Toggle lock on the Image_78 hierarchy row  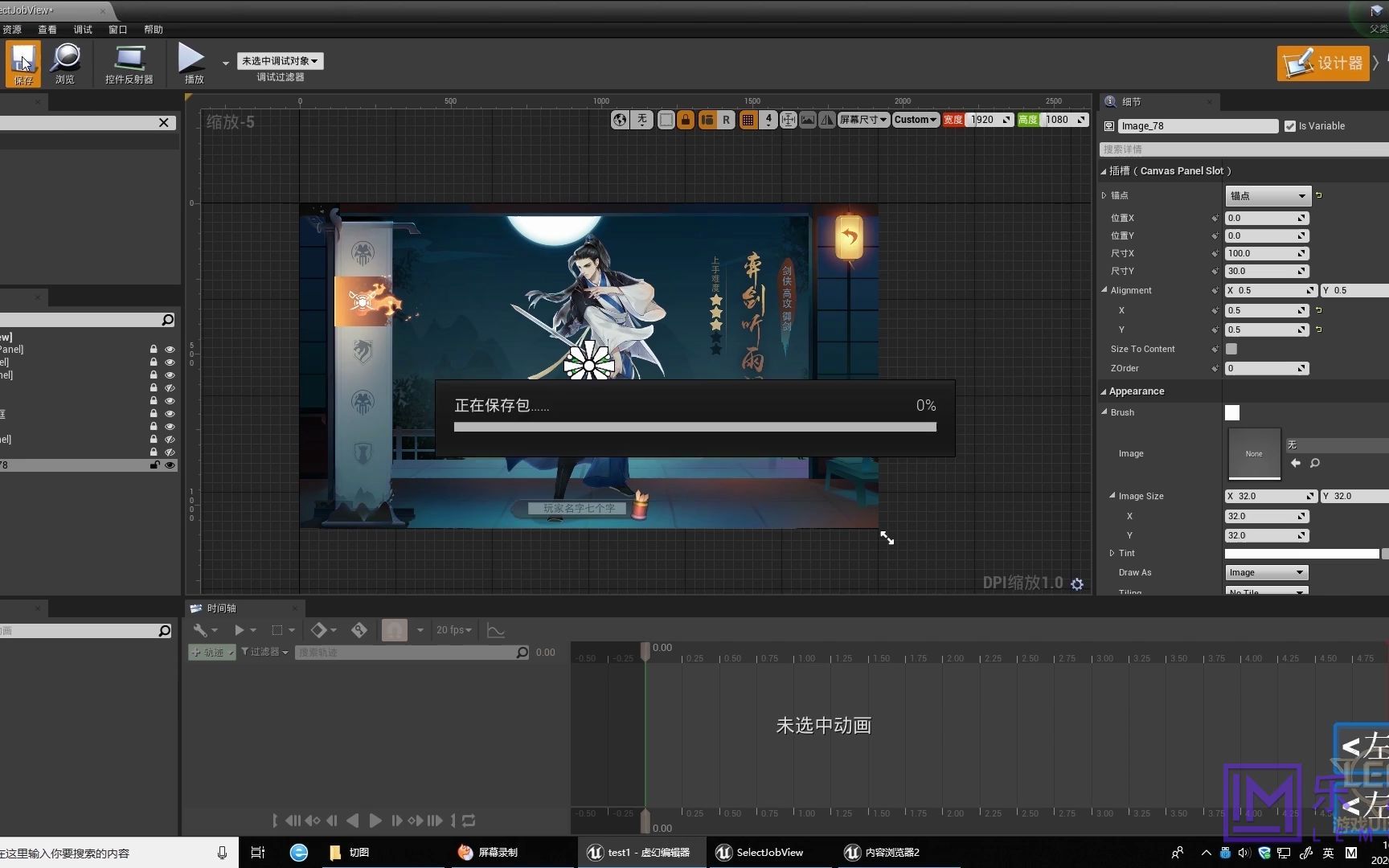coord(154,465)
